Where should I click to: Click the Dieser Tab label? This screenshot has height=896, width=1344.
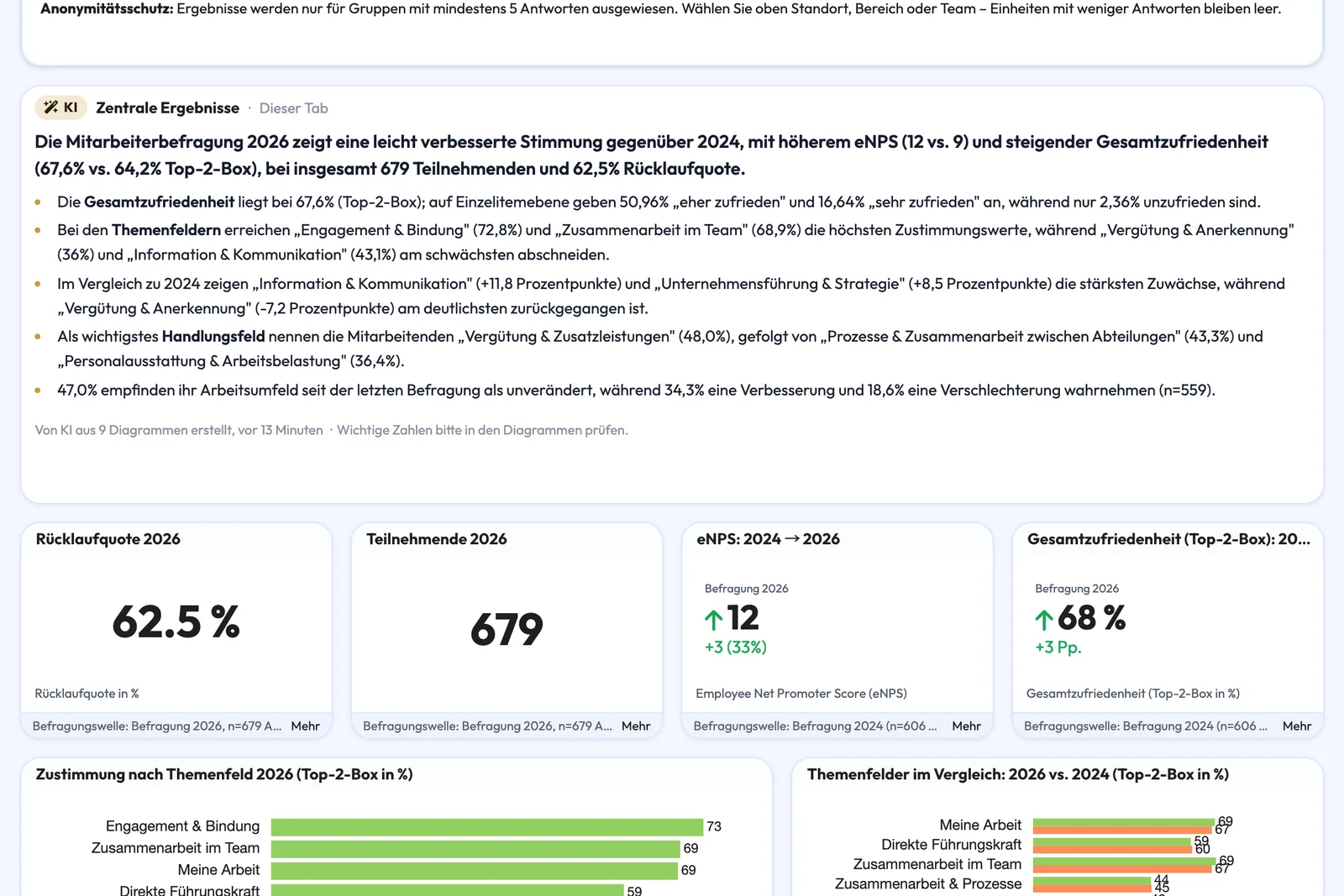(x=293, y=108)
